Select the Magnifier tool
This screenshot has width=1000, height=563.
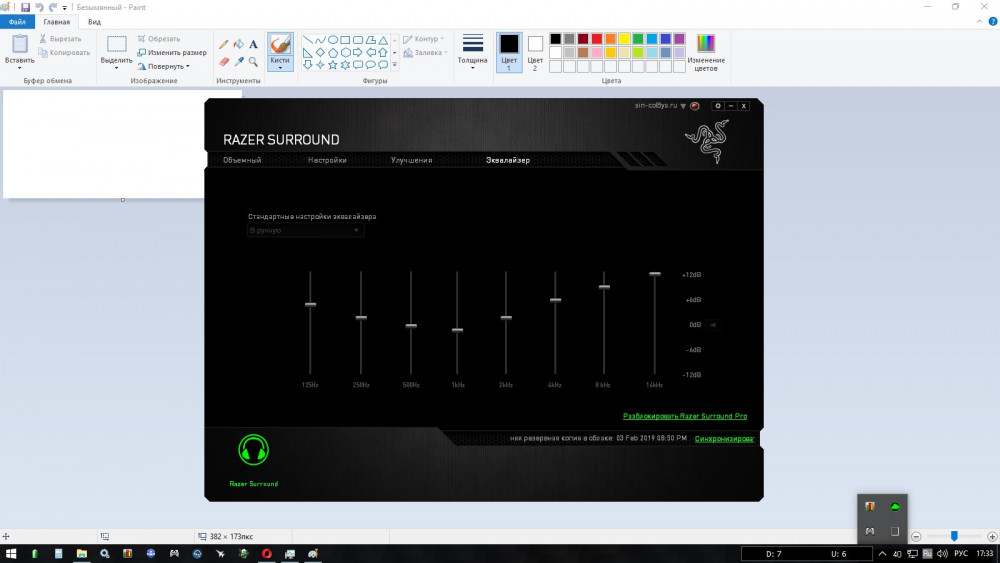tap(253, 61)
